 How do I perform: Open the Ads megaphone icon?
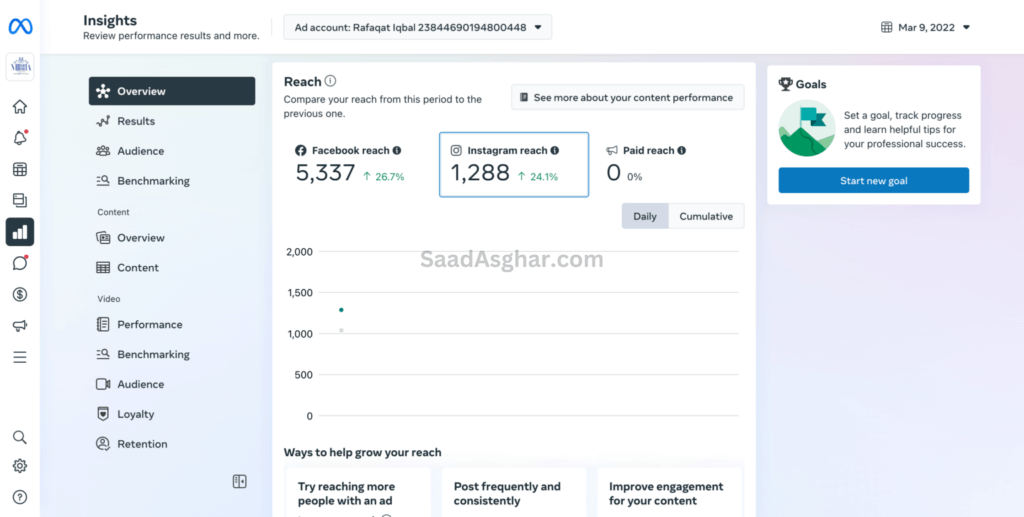pos(20,326)
